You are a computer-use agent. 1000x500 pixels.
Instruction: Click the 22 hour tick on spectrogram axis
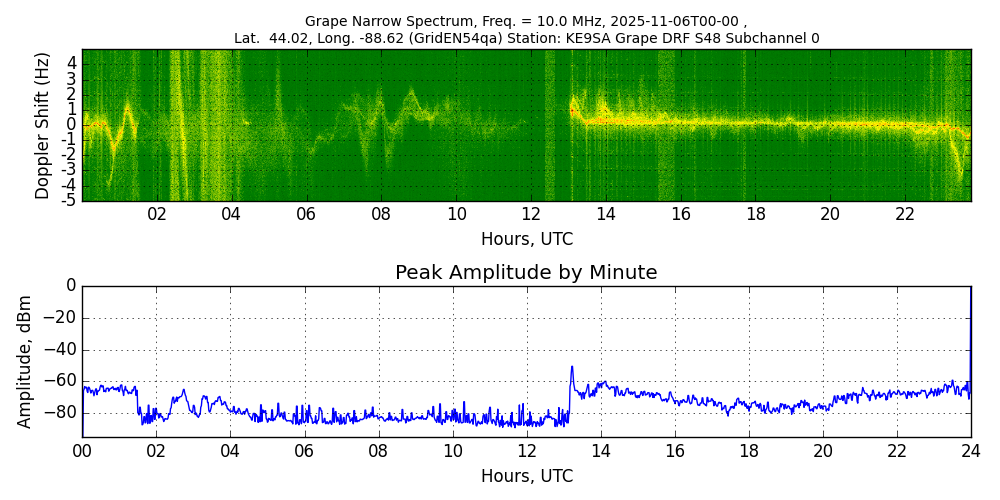tap(905, 214)
